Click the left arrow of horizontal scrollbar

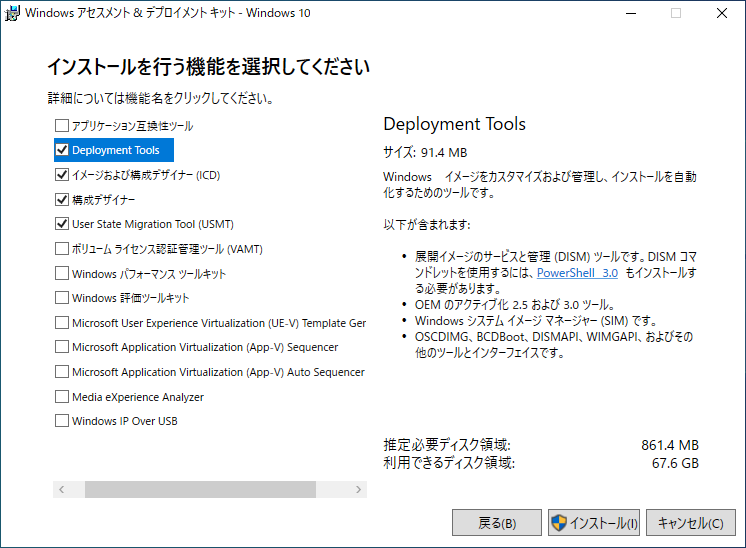click(x=62, y=489)
